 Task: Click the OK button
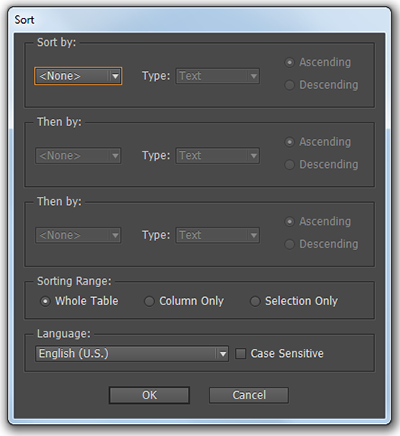point(149,395)
